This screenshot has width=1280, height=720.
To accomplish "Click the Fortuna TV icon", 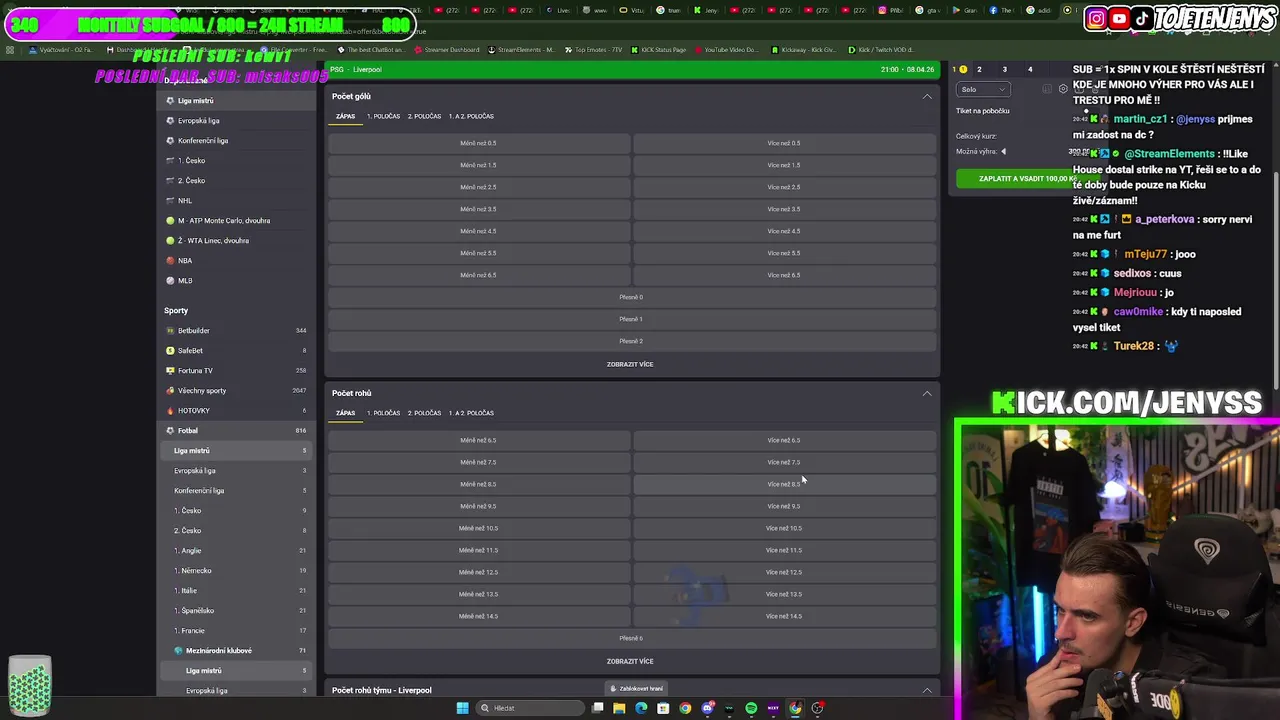I will coord(170,370).
